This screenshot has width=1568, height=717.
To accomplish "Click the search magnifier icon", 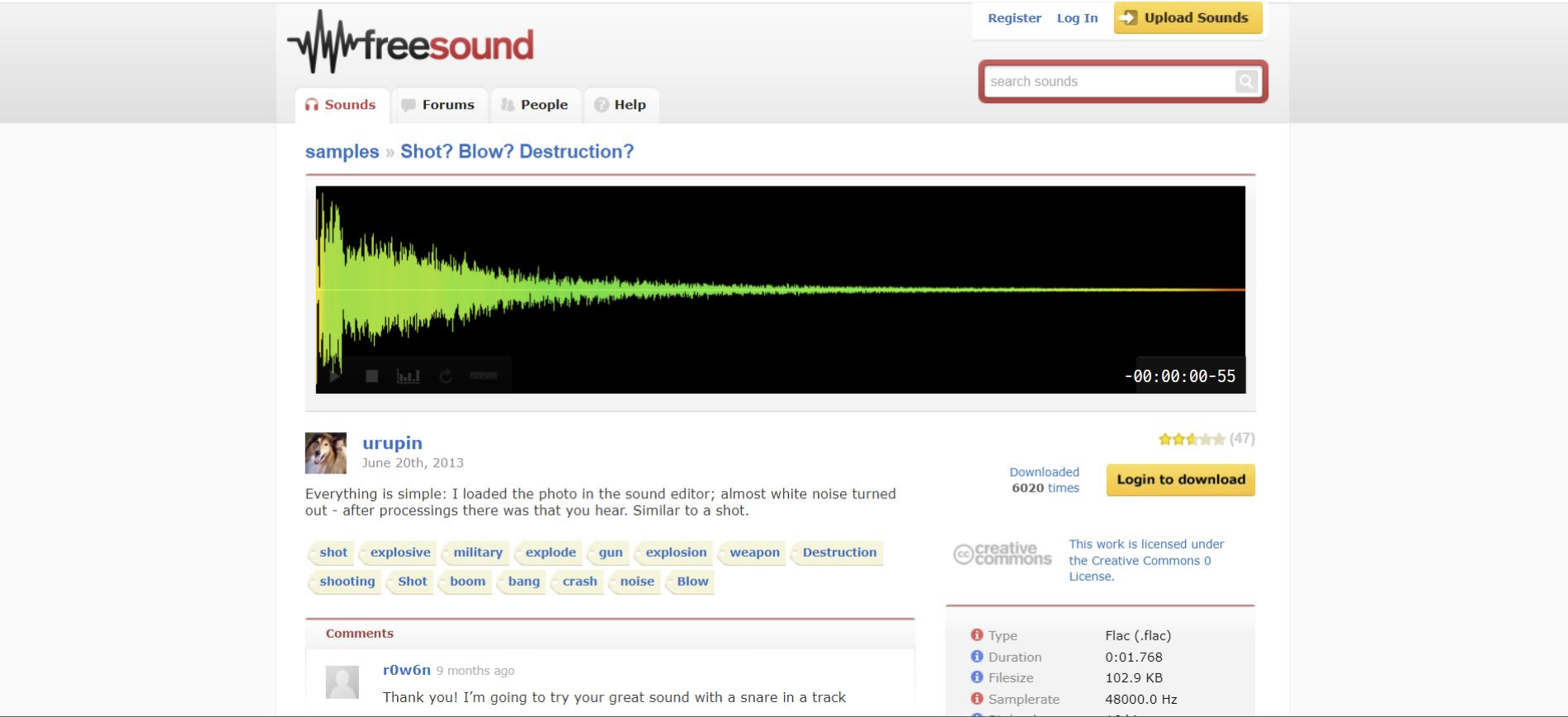I will pos(1246,81).
